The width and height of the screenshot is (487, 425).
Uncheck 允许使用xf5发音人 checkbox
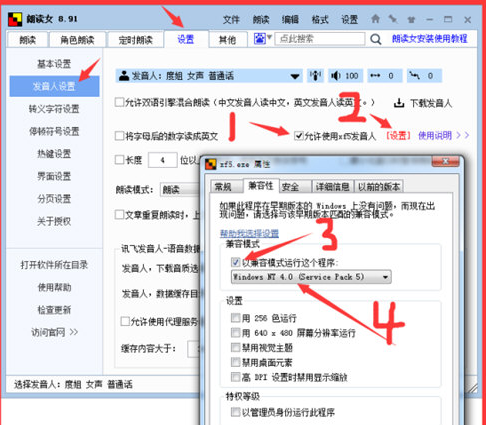pos(299,136)
